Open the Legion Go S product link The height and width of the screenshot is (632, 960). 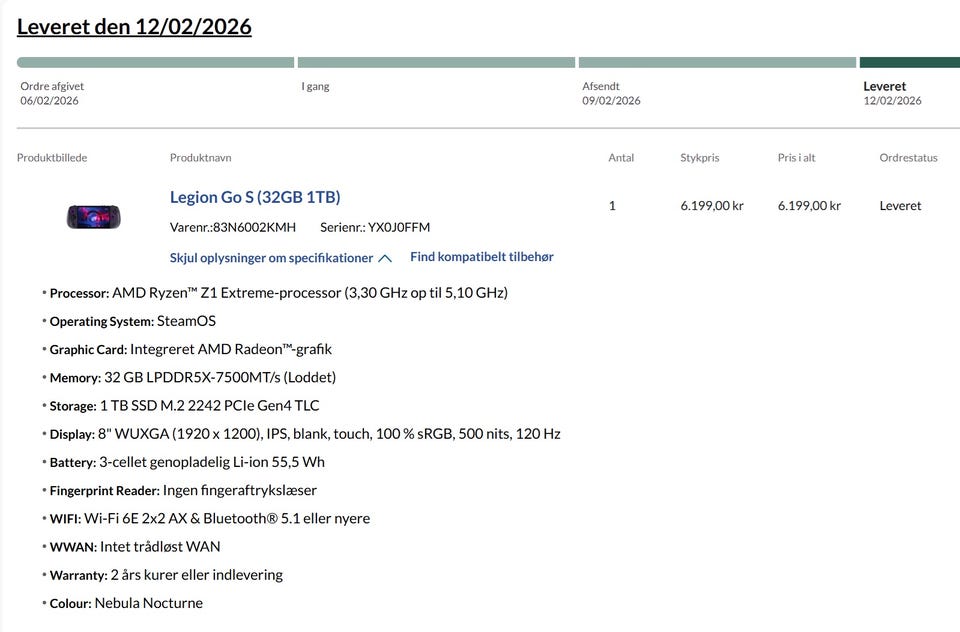pos(255,197)
